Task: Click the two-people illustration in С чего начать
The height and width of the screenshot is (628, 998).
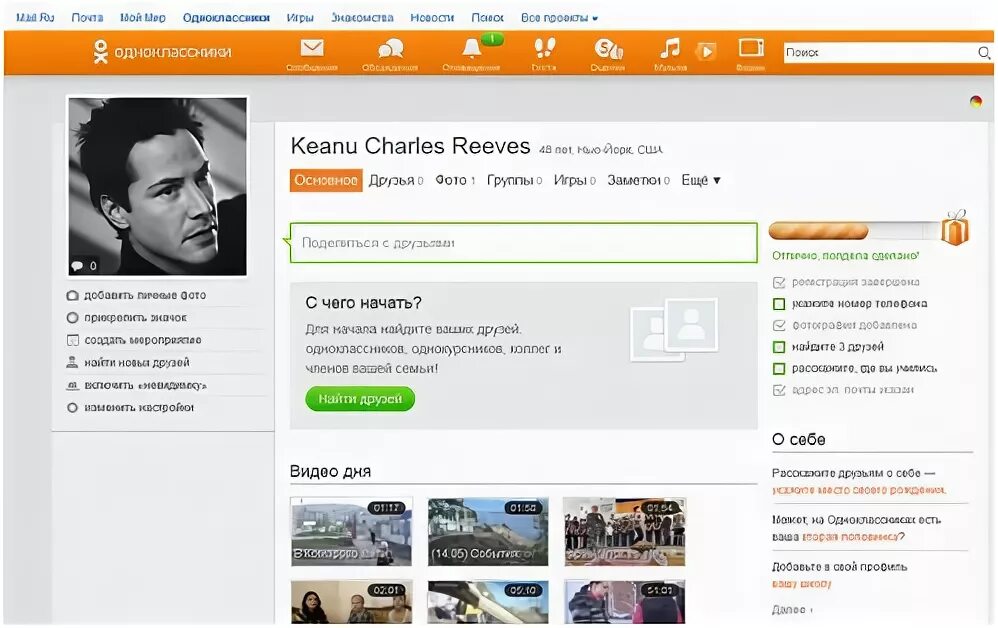Action: coord(674,329)
